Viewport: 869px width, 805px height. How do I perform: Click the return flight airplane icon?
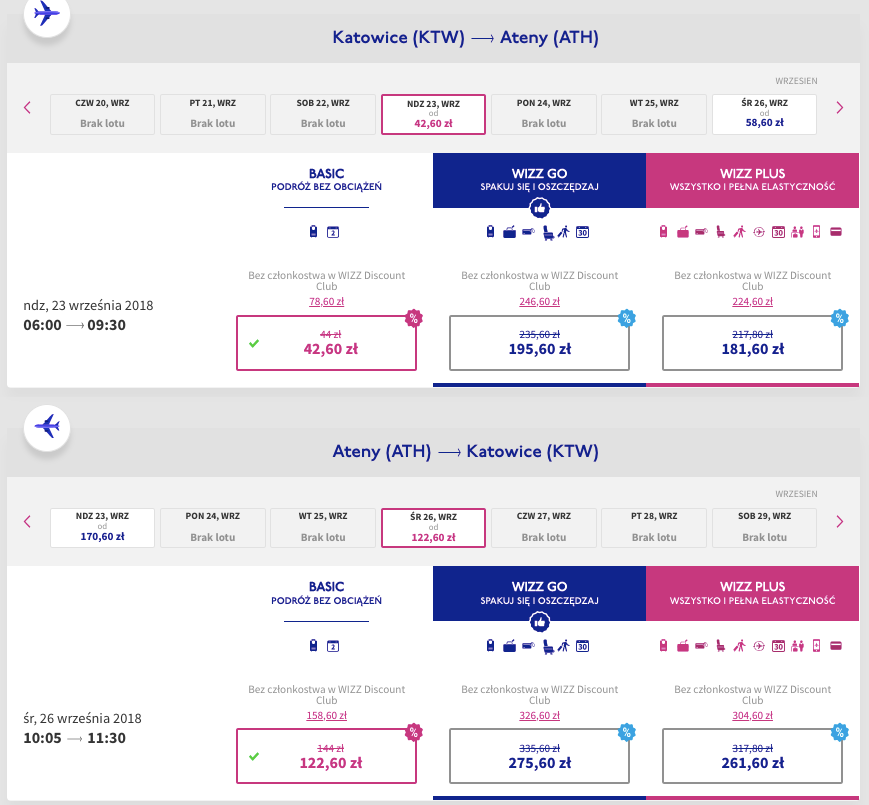click(x=46, y=426)
